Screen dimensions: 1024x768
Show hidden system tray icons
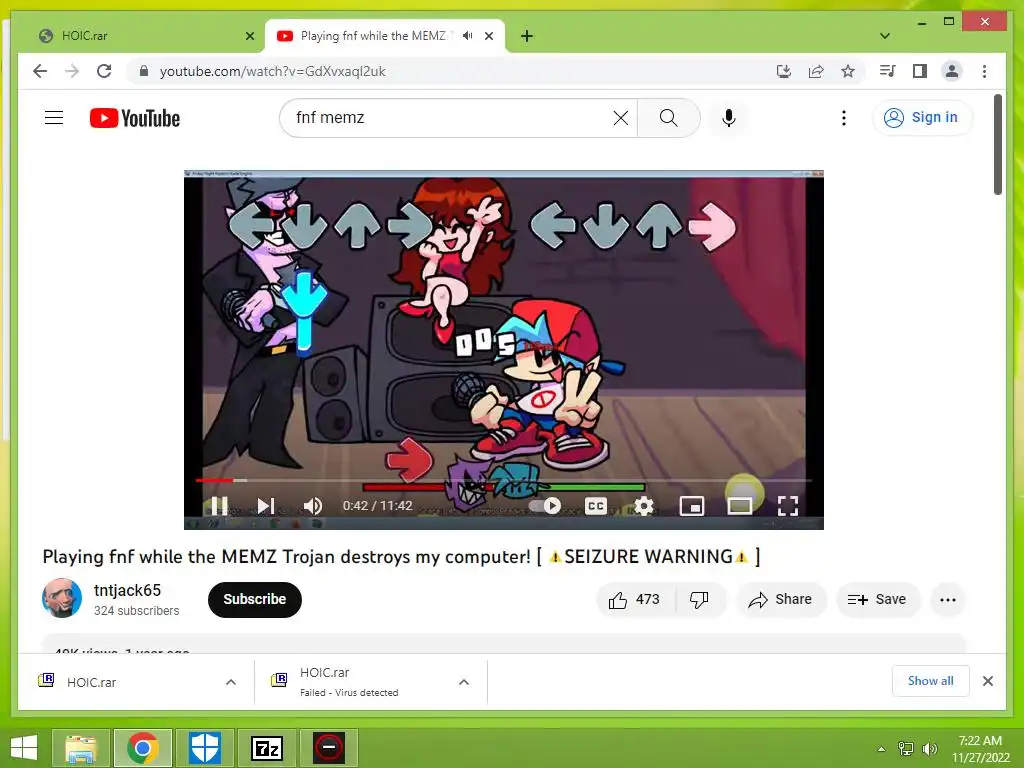click(882, 748)
